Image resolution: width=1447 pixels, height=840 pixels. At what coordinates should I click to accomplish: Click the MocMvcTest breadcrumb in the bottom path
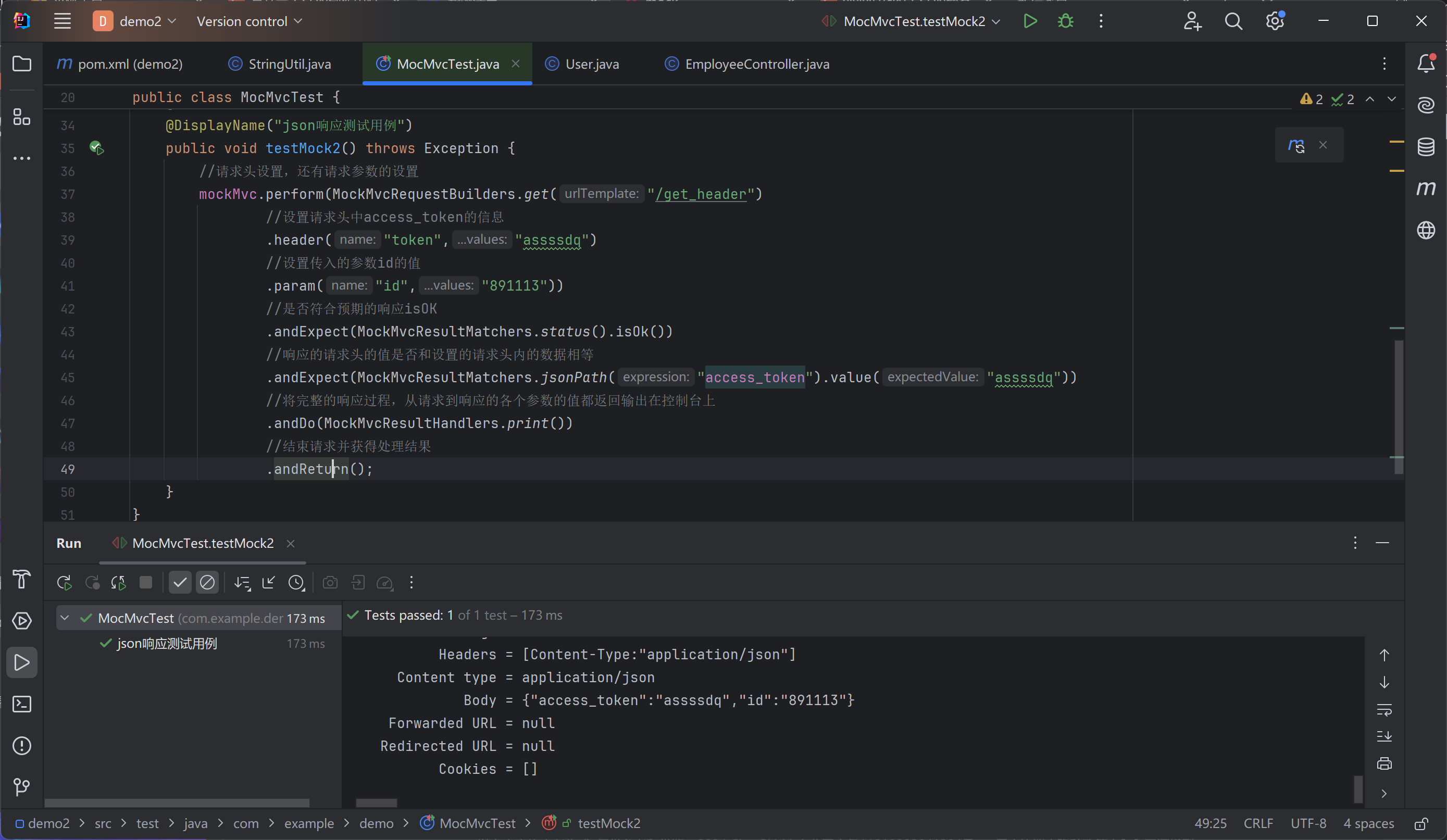[x=477, y=823]
